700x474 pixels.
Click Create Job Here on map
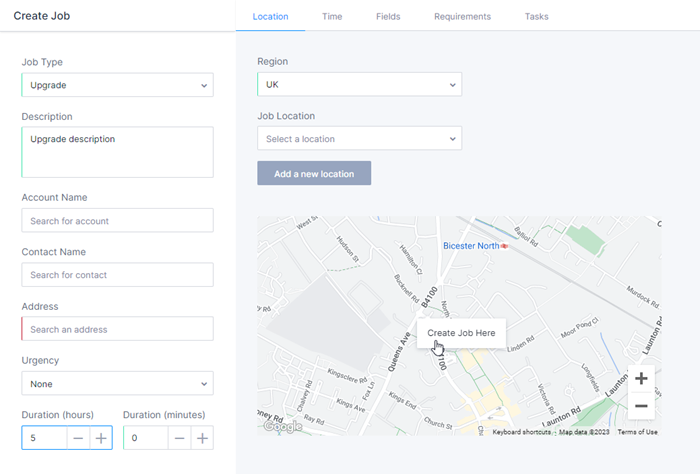point(461,333)
